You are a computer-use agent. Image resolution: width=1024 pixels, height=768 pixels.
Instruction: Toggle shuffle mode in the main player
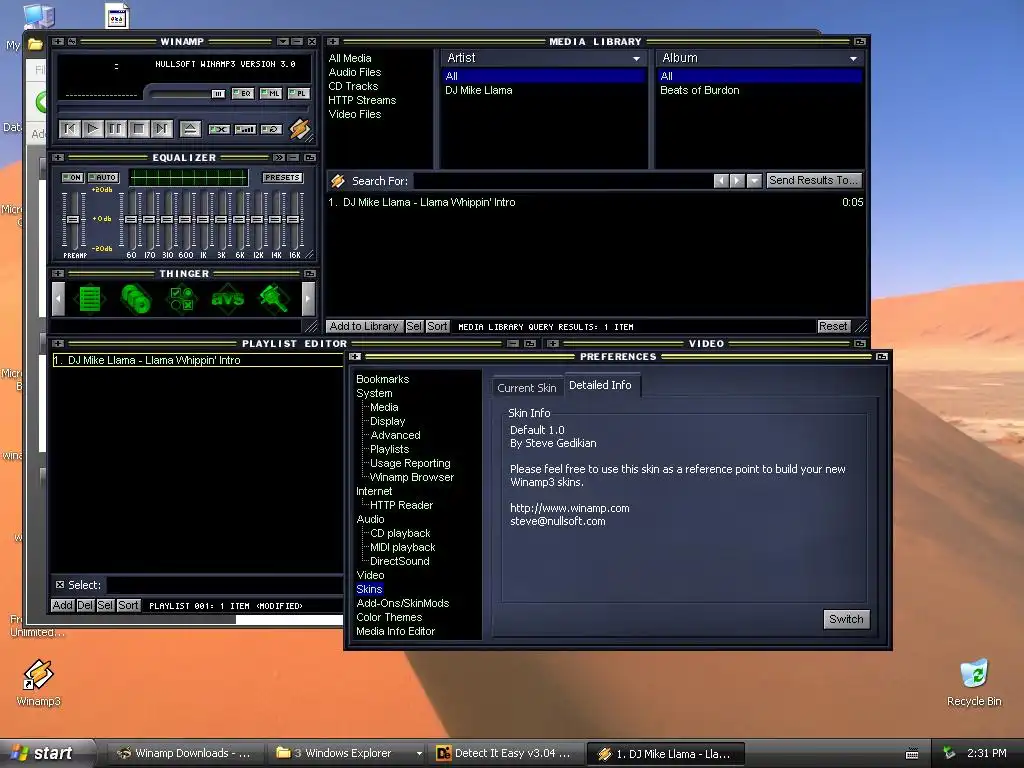click(x=245, y=129)
